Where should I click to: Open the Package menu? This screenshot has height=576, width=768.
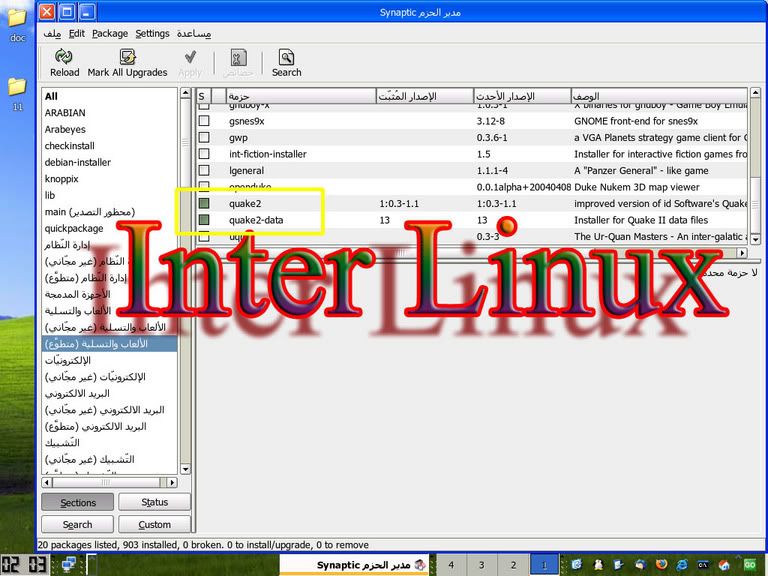pos(110,33)
